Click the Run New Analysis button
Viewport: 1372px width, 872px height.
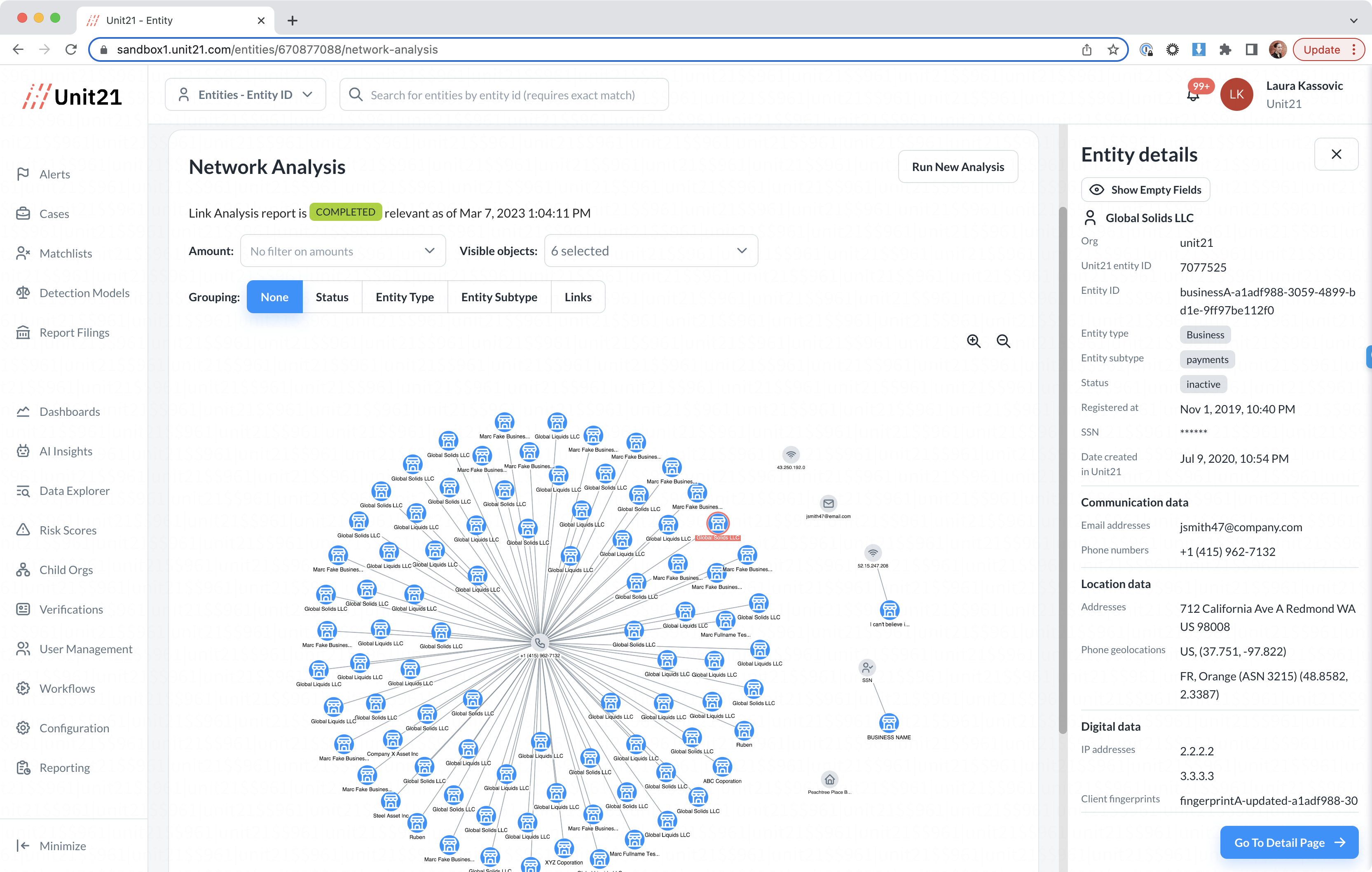click(957, 167)
